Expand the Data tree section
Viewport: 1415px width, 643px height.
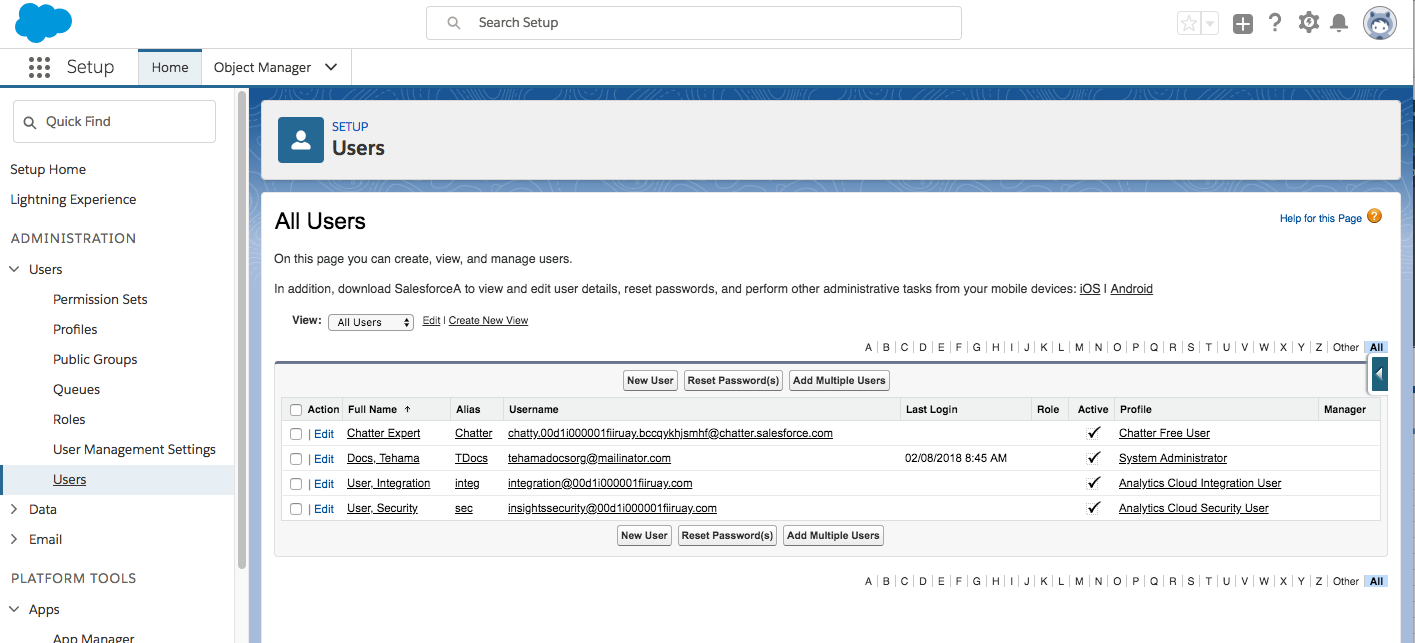pyautogui.click(x=15, y=509)
